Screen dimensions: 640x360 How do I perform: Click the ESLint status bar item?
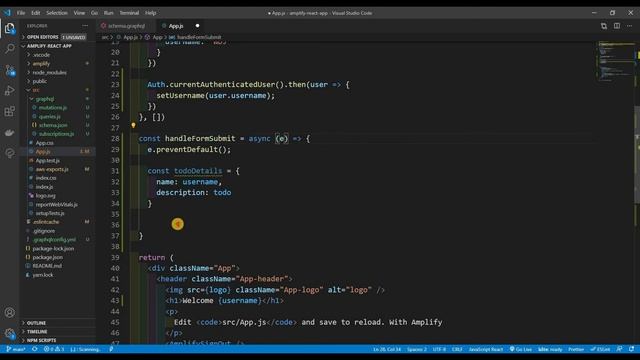click(x=600, y=349)
